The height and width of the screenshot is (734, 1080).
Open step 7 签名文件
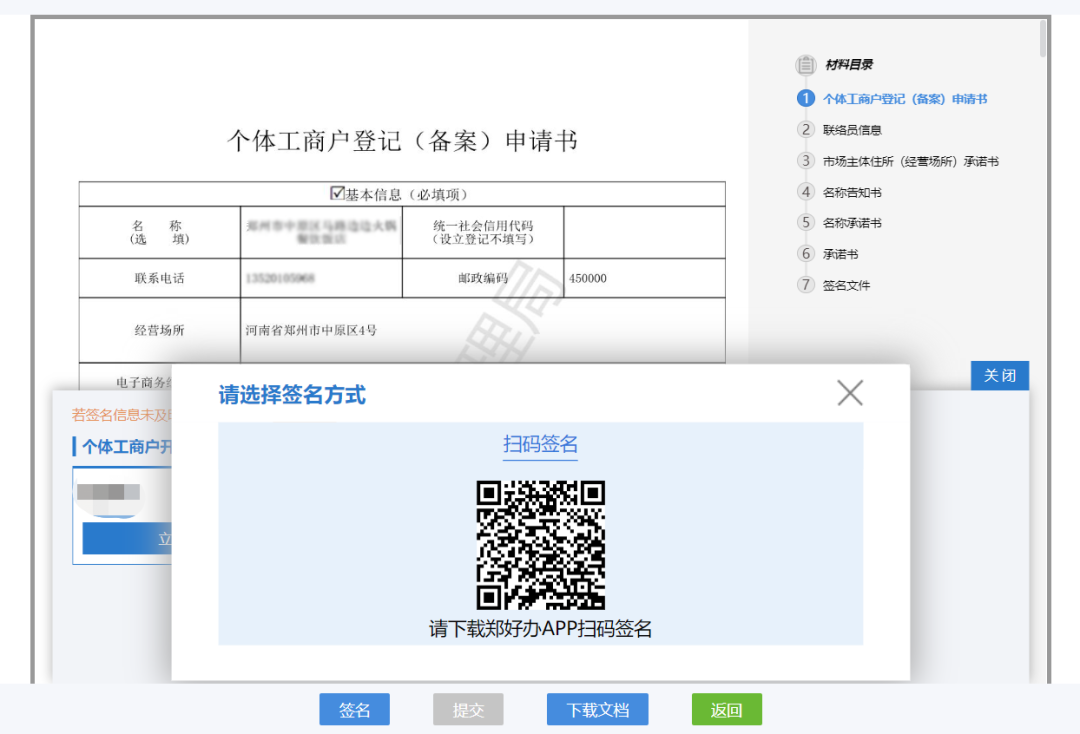(x=846, y=285)
